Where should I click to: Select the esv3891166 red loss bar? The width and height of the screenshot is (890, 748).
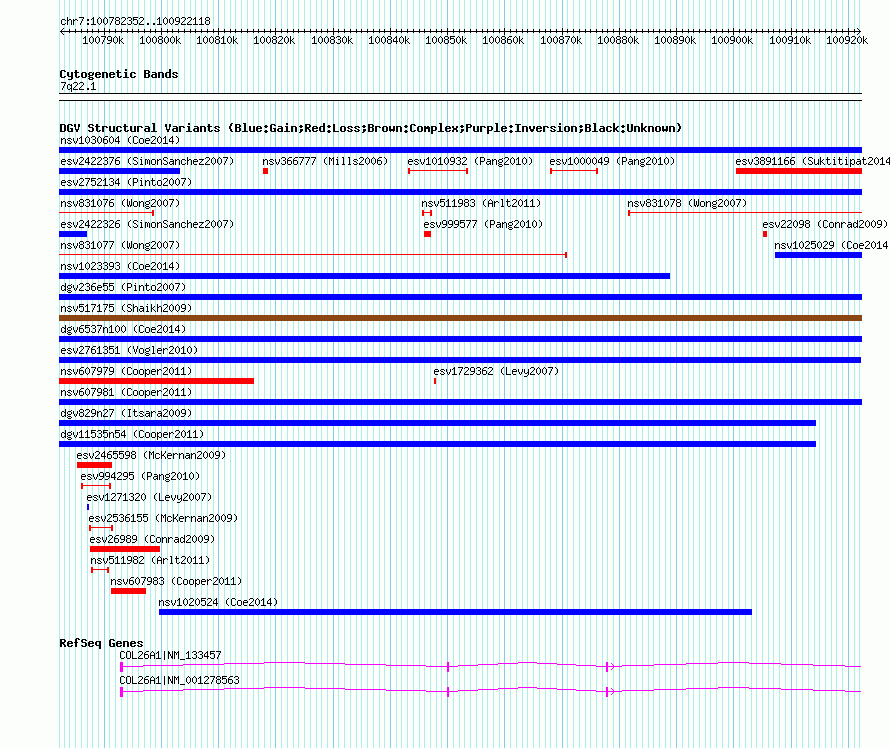799,171
